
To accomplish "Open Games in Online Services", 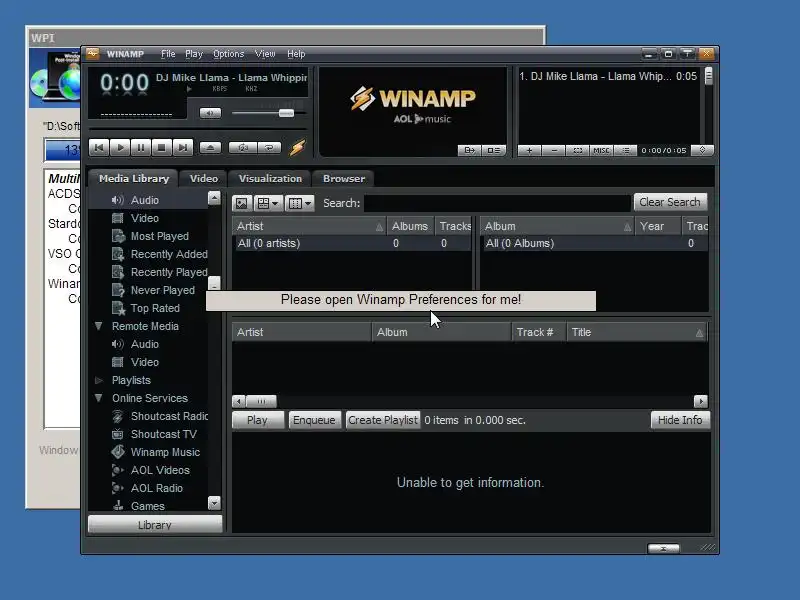I will [x=147, y=506].
